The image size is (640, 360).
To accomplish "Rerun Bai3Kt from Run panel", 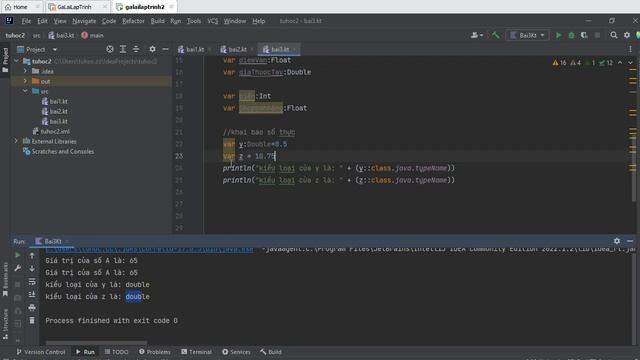I will point(18,255).
